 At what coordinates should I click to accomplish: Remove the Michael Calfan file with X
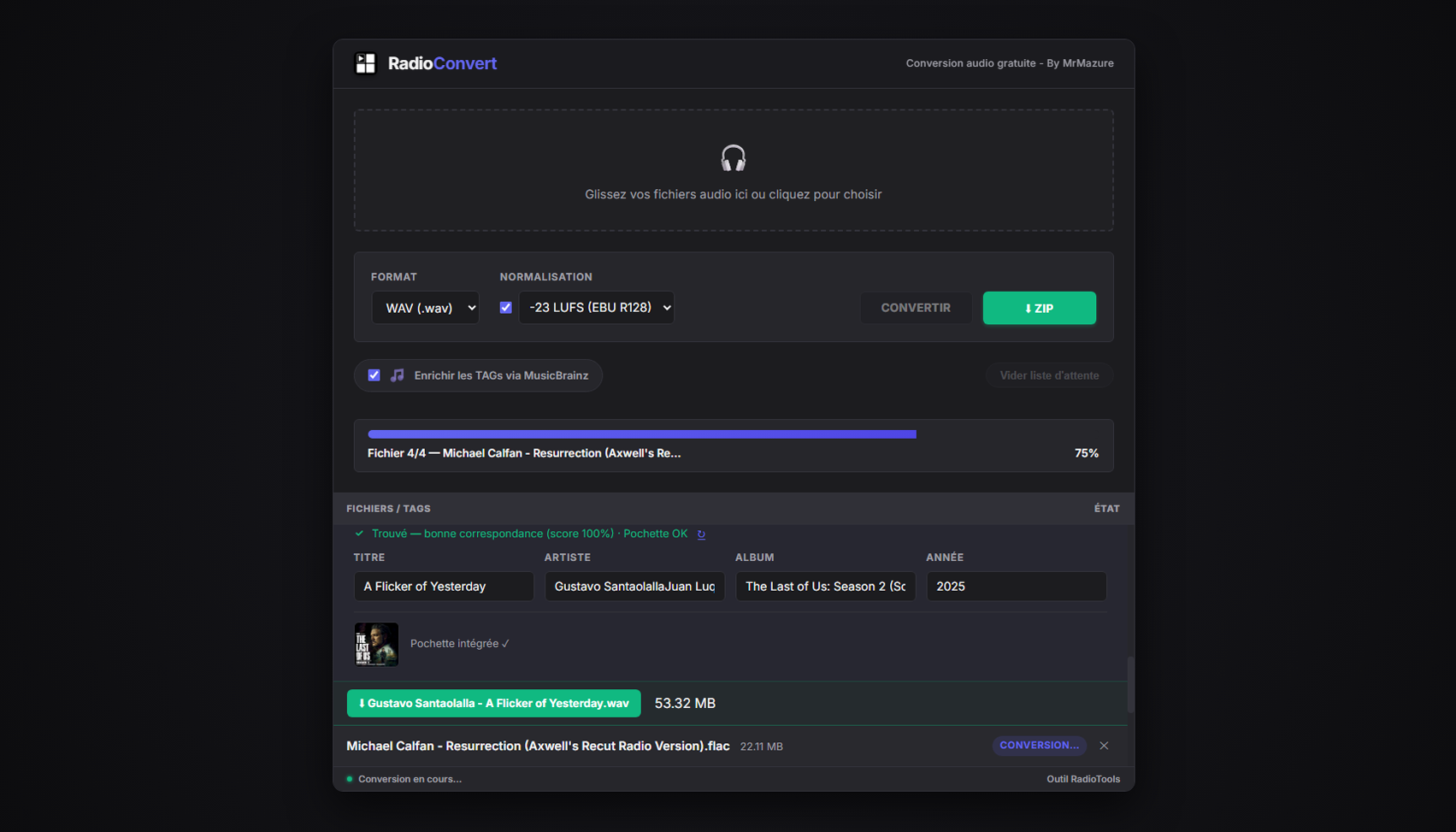click(x=1104, y=746)
